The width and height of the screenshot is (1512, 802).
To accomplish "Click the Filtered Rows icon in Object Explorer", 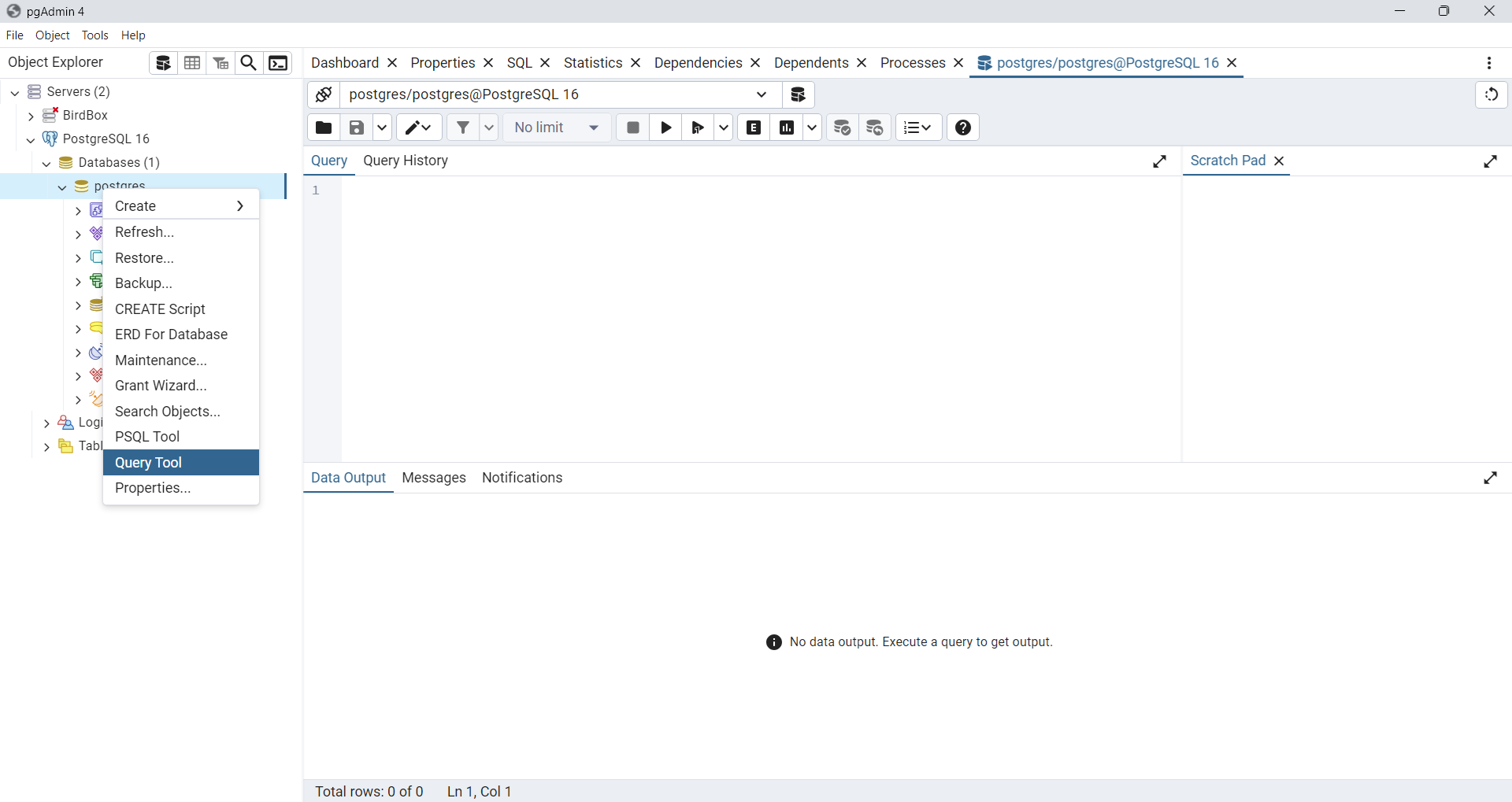I will (221, 63).
